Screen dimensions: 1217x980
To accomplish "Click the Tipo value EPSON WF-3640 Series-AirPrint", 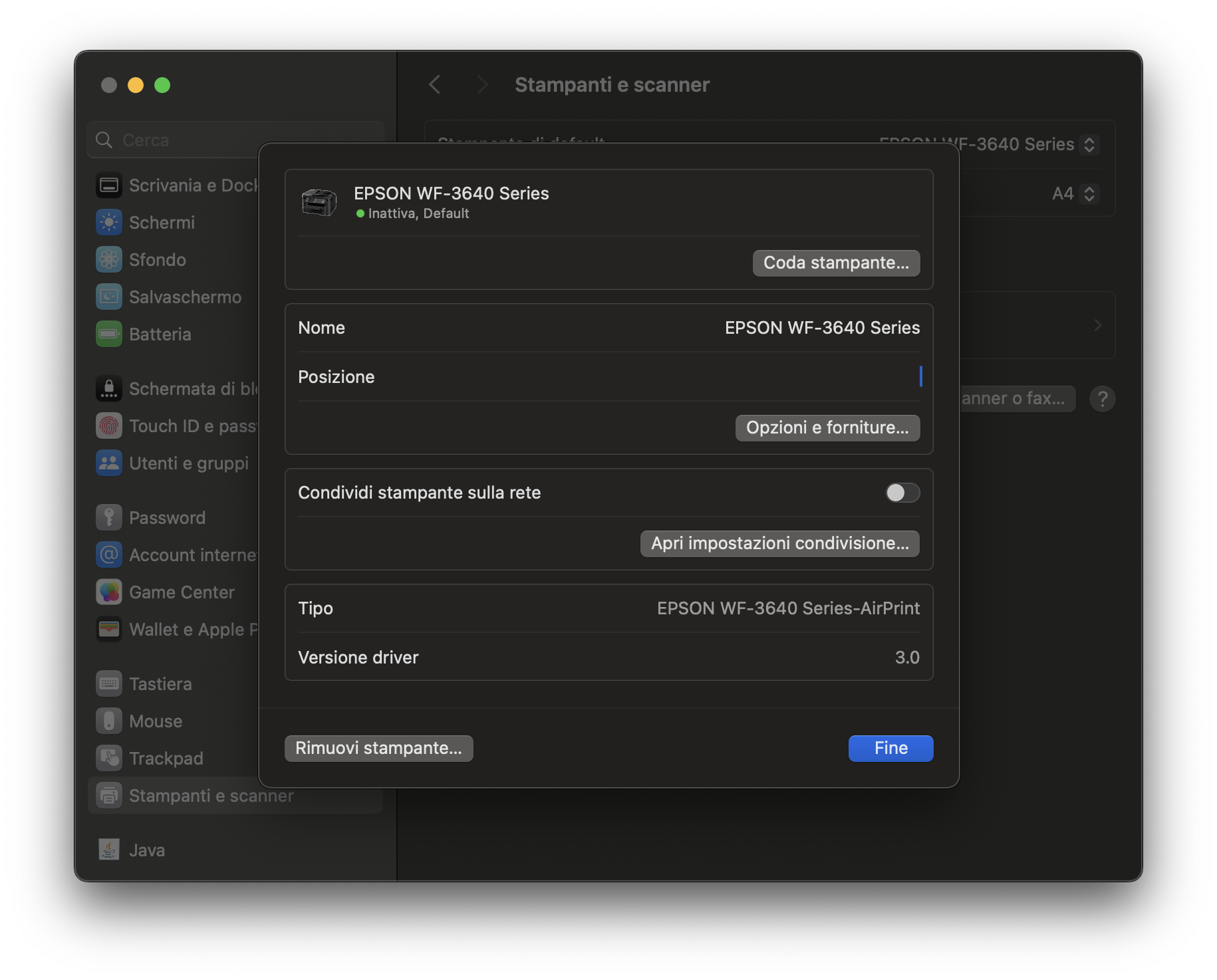I will 788,608.
